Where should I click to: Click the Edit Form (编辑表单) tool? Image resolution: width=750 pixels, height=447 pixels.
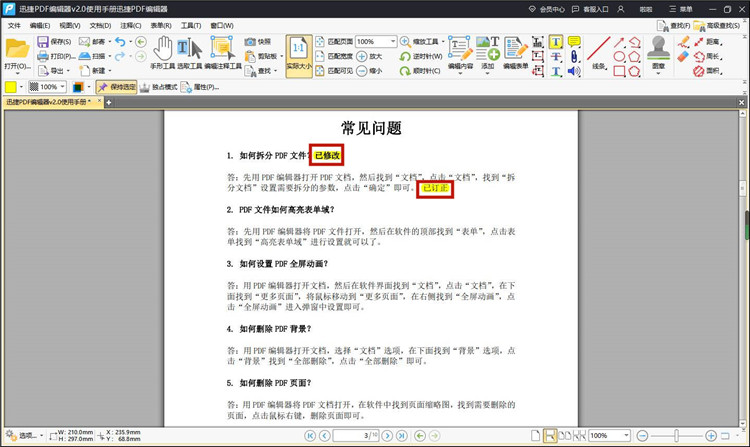[x=516, y=53]
